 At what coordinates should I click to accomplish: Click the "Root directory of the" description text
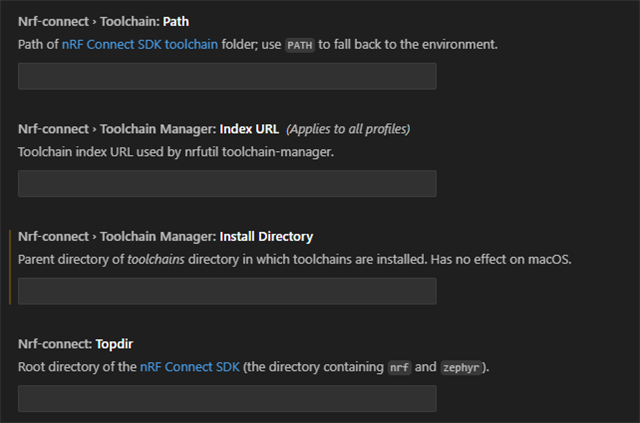[77, 367]
